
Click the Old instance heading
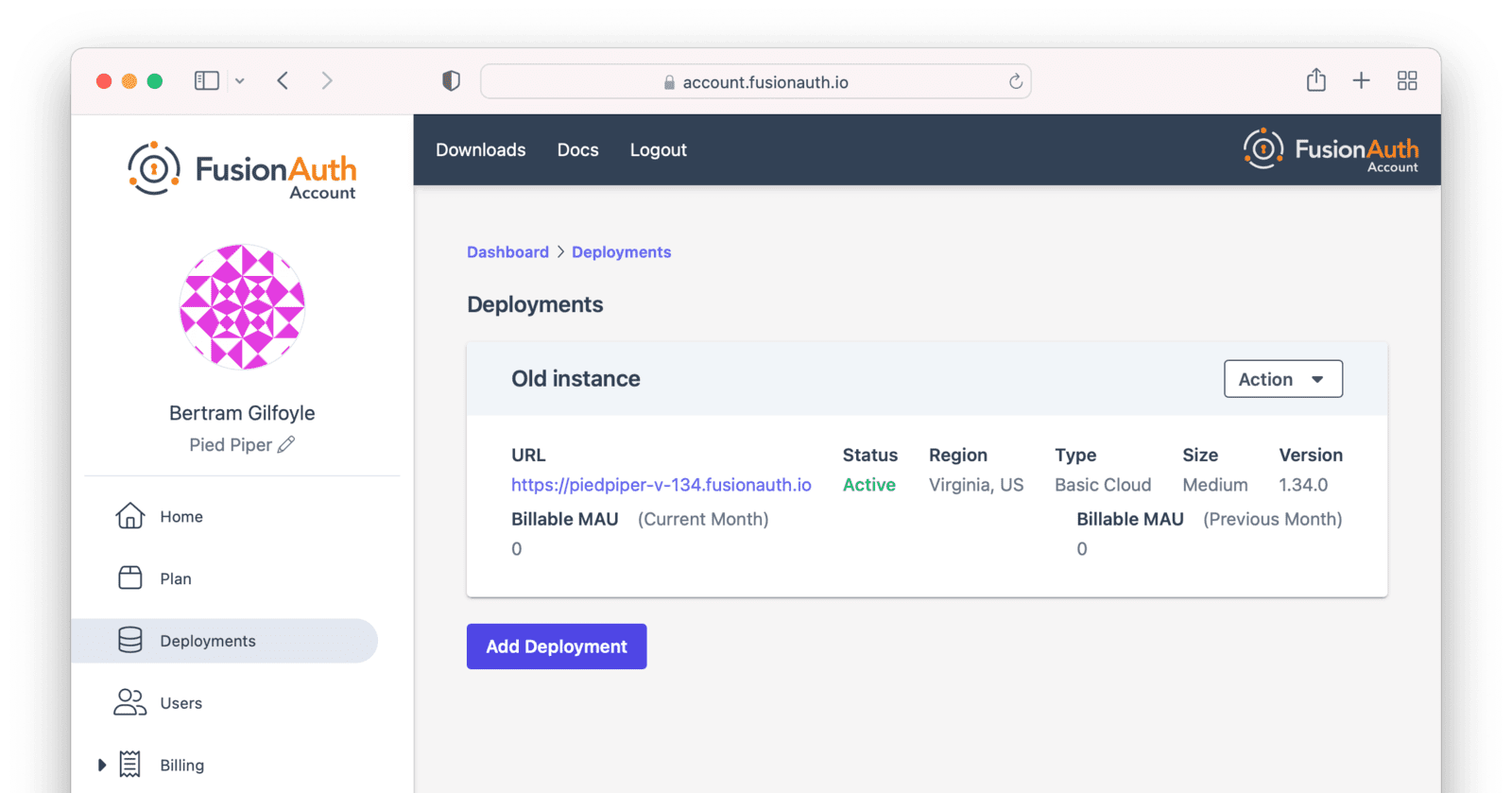point(576,379)
